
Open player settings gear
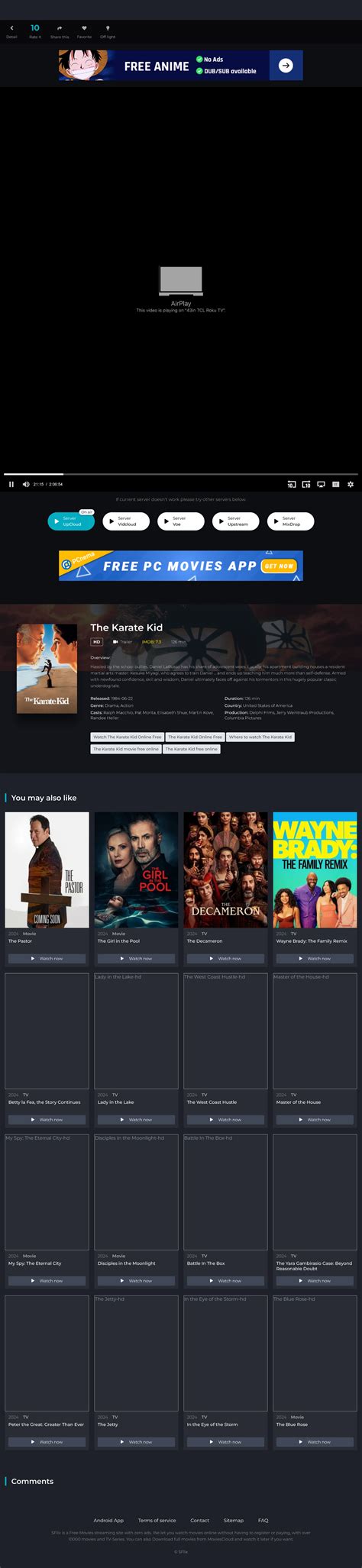point(351,484)
